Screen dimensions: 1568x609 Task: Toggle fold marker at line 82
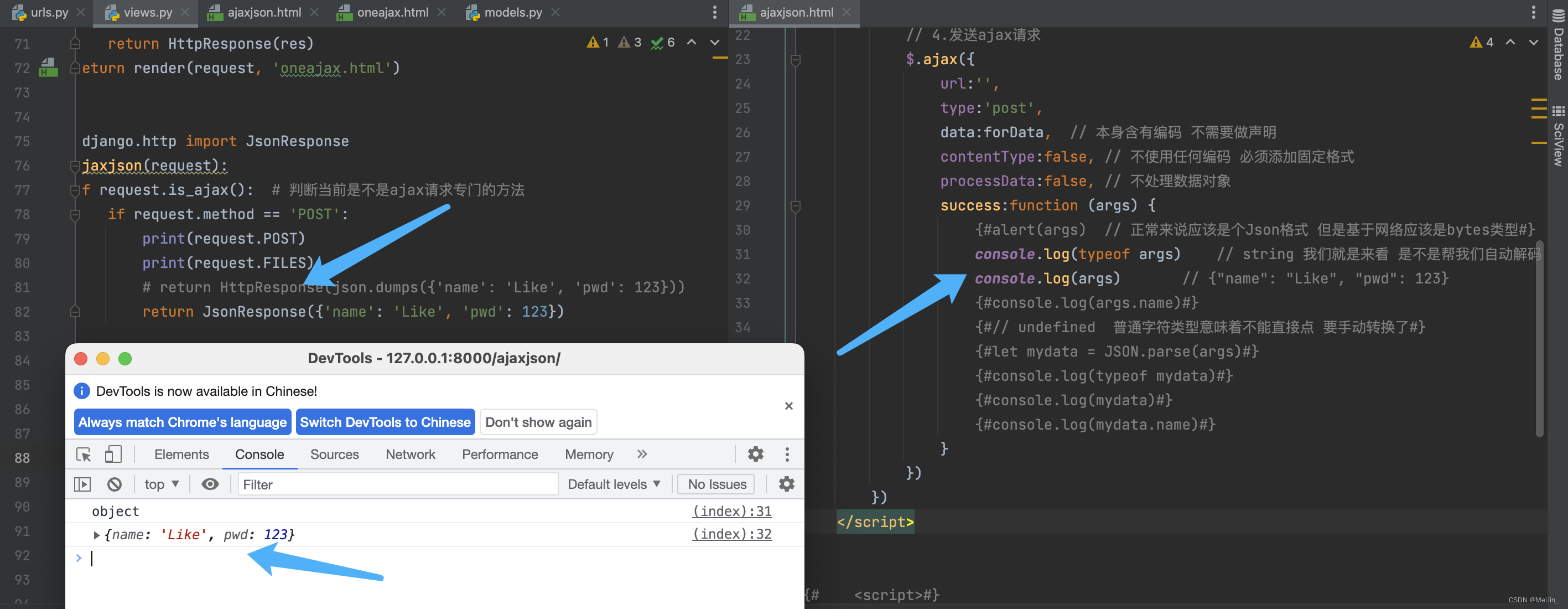click(x=75, y=312)
